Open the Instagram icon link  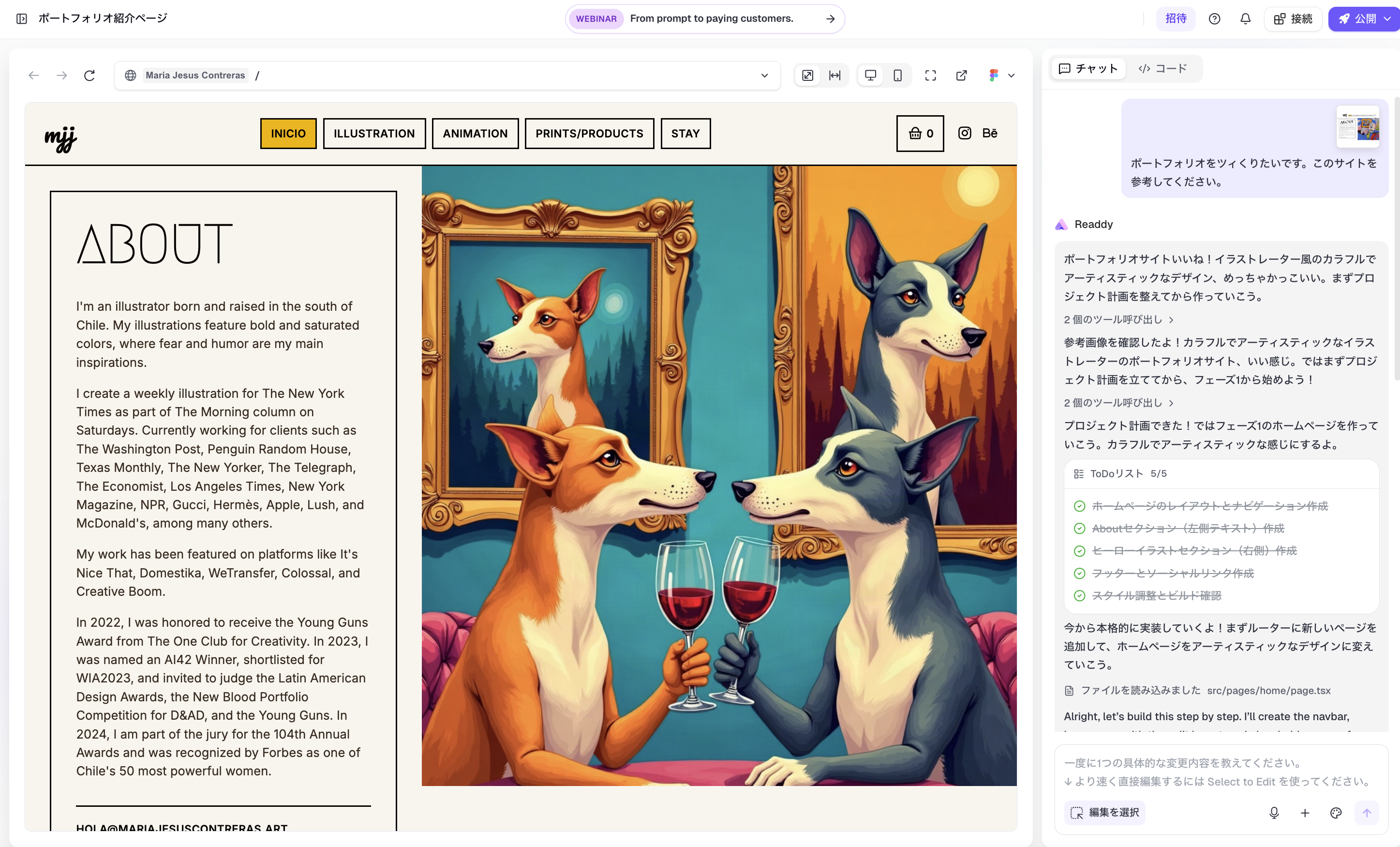pos(964,133)
